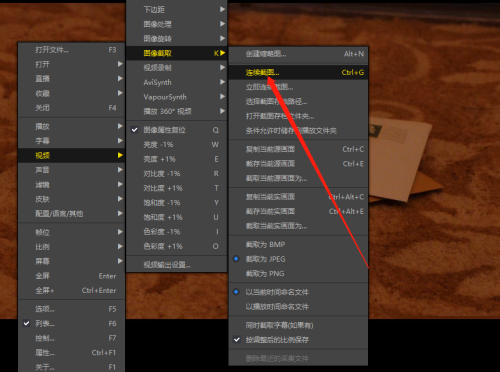Expand the 图像旋转 submenu
500x372 pixels.
(x=177, y=39)
